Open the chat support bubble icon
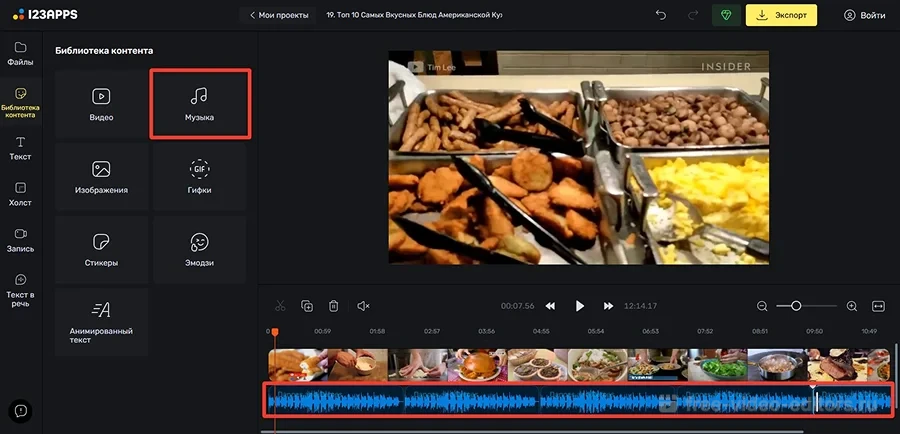Screen dimensions: 900x434 (x=21, y=410)
